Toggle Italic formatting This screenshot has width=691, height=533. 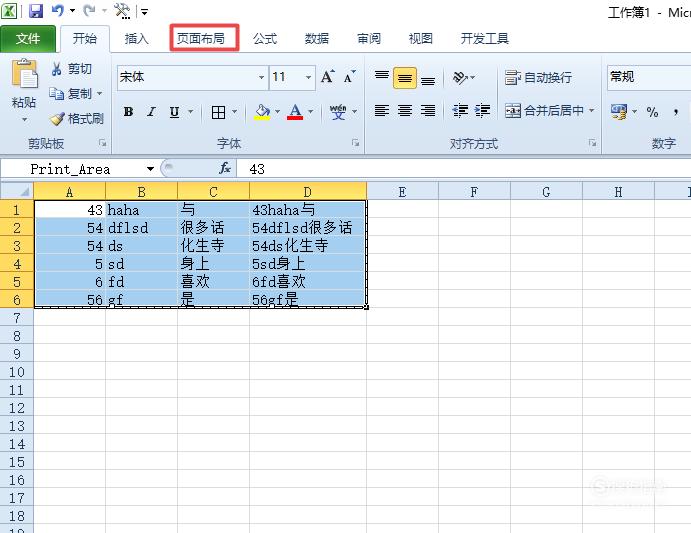coord(151,112)
